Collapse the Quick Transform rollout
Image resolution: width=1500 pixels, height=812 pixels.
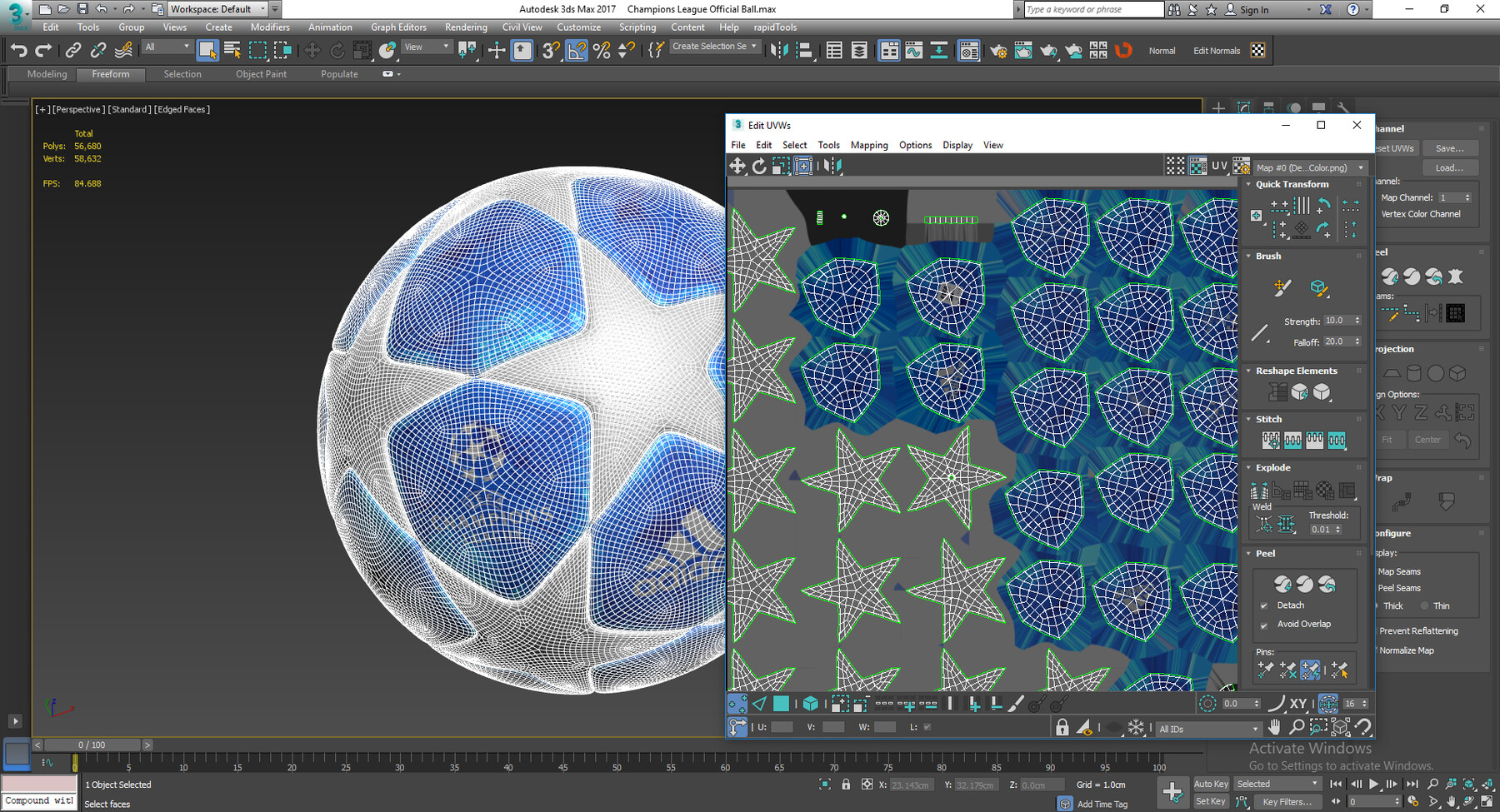[x=1292, y=185]
